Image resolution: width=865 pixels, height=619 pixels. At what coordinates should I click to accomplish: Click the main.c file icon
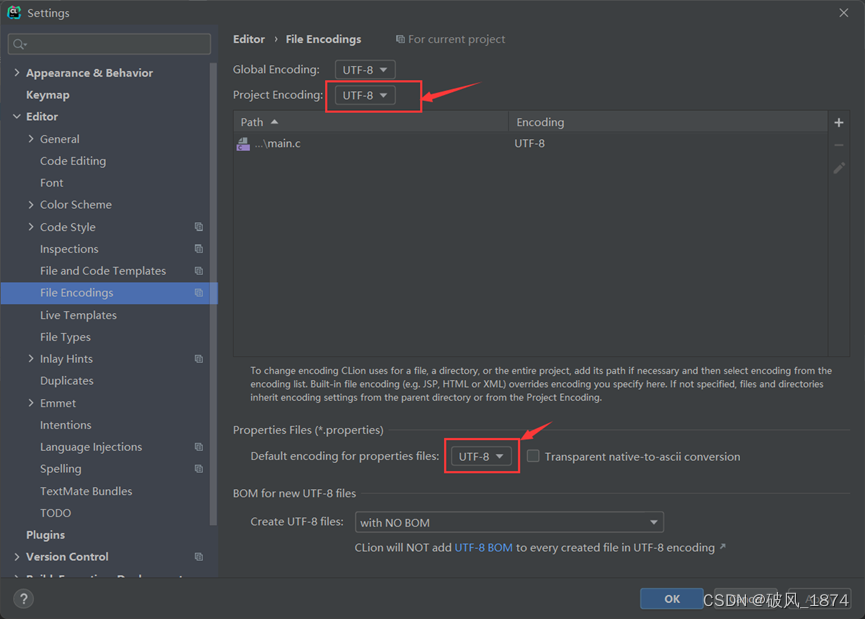(243, 144)
